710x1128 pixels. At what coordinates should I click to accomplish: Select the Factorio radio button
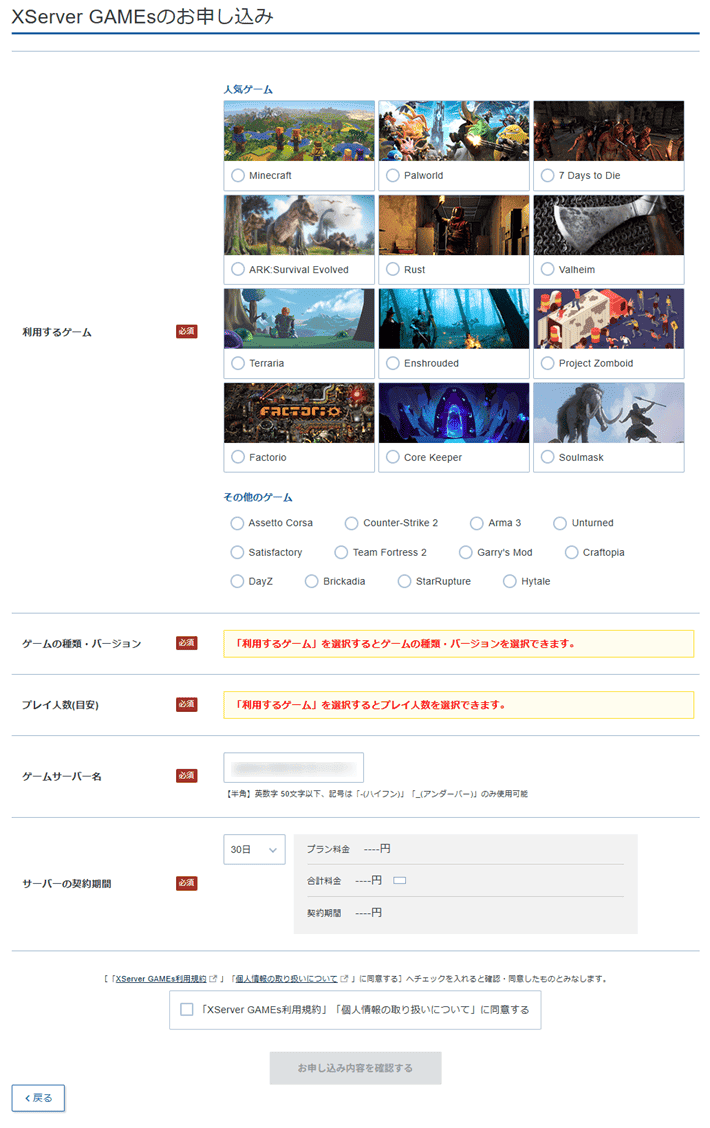(238, 457)
